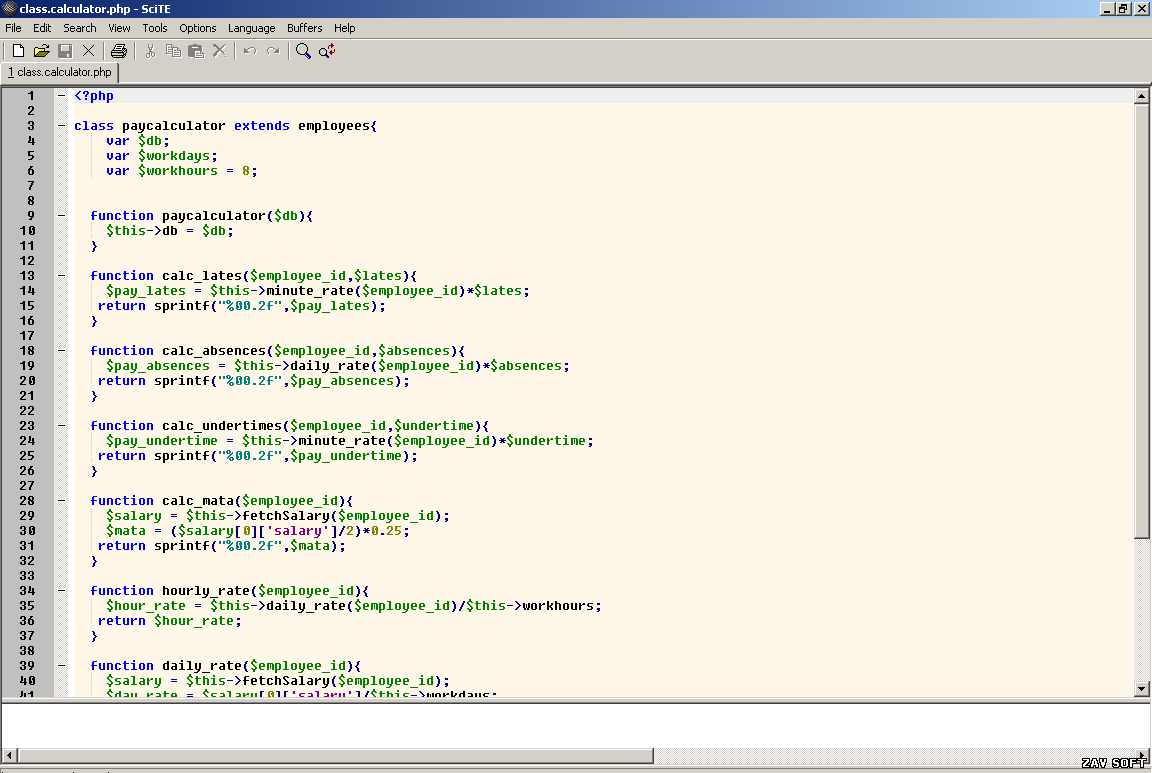Click 'var $workdays;' on line 5
The image size is (1152, 773).
point(162,156)
